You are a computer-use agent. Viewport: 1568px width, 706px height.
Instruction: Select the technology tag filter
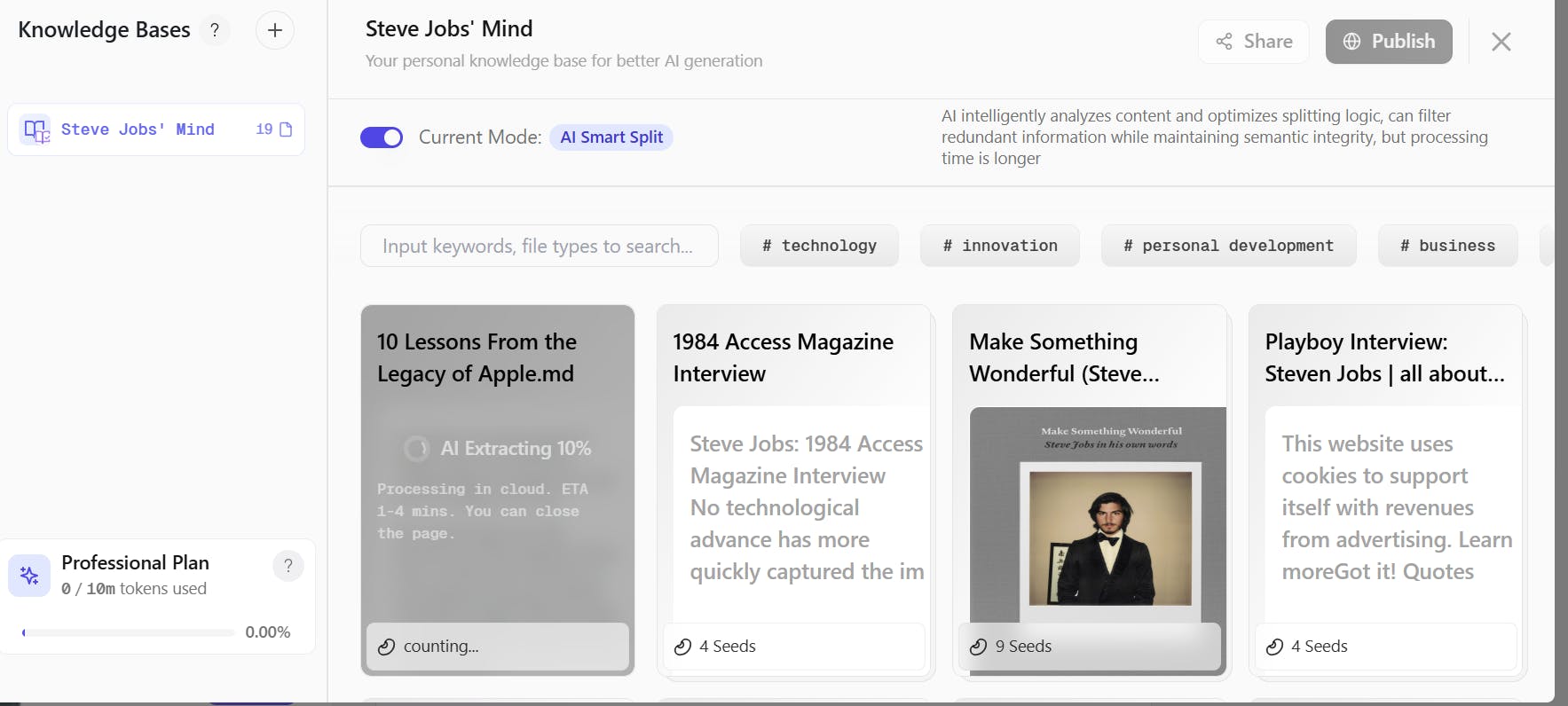(819, 246)
